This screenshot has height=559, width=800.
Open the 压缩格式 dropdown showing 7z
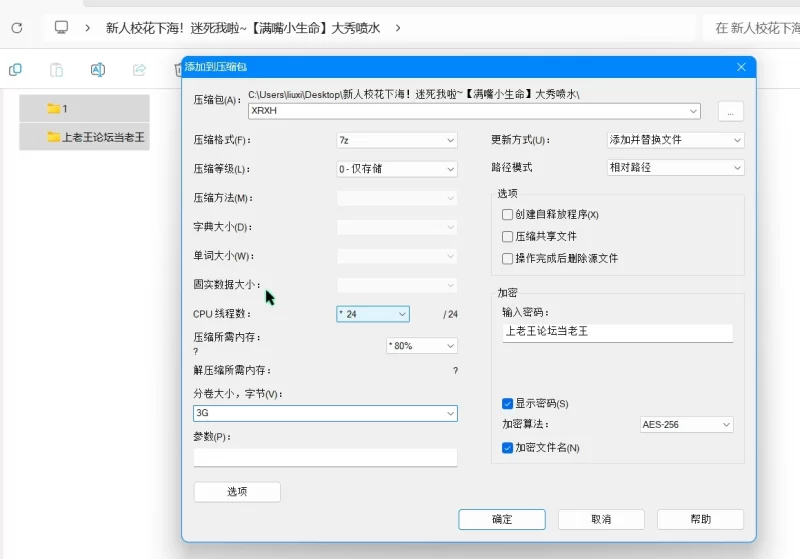click(396, 140)
